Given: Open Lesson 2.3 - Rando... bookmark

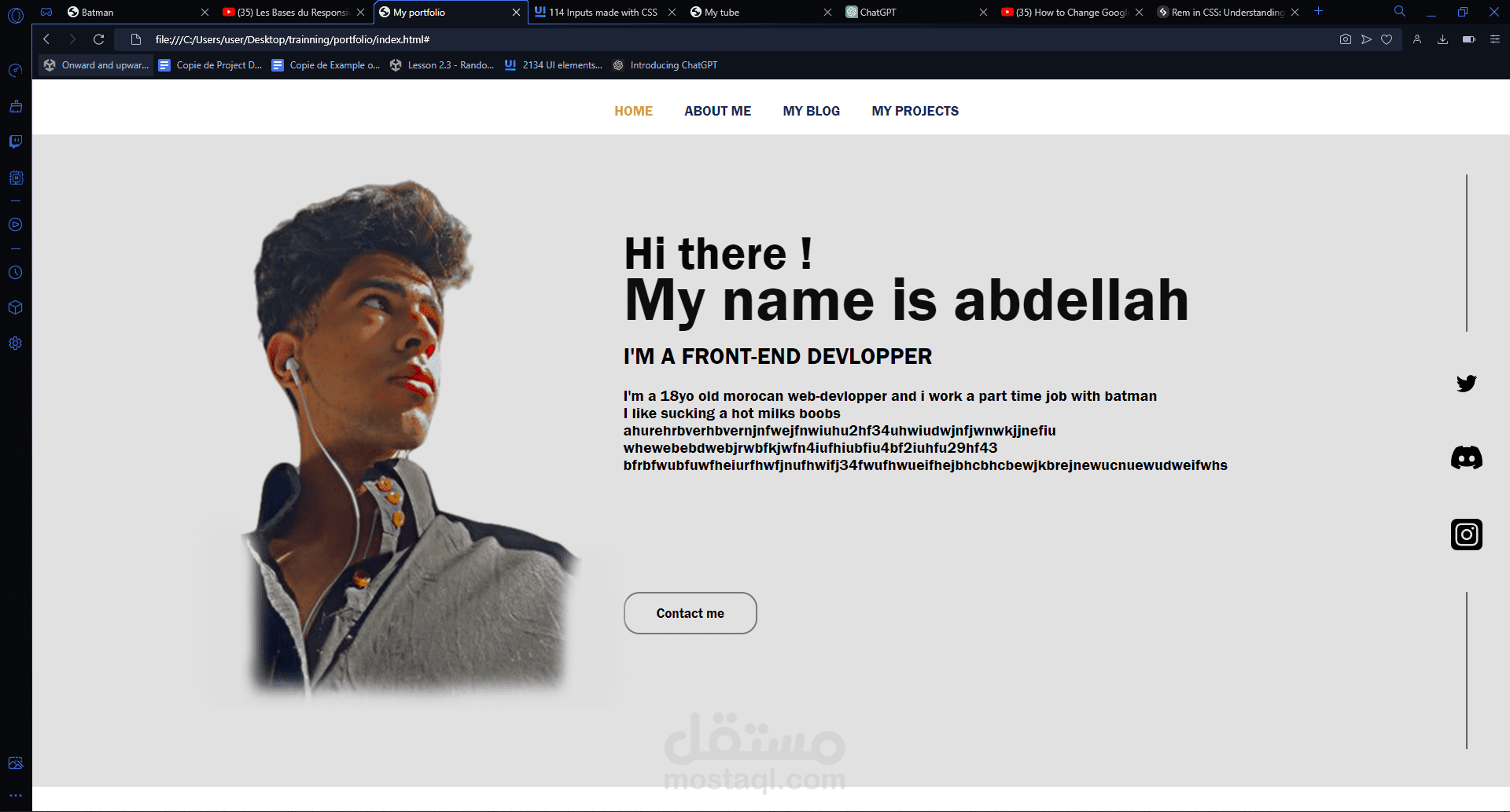Looking at the screenshot, I should (441, 65).
